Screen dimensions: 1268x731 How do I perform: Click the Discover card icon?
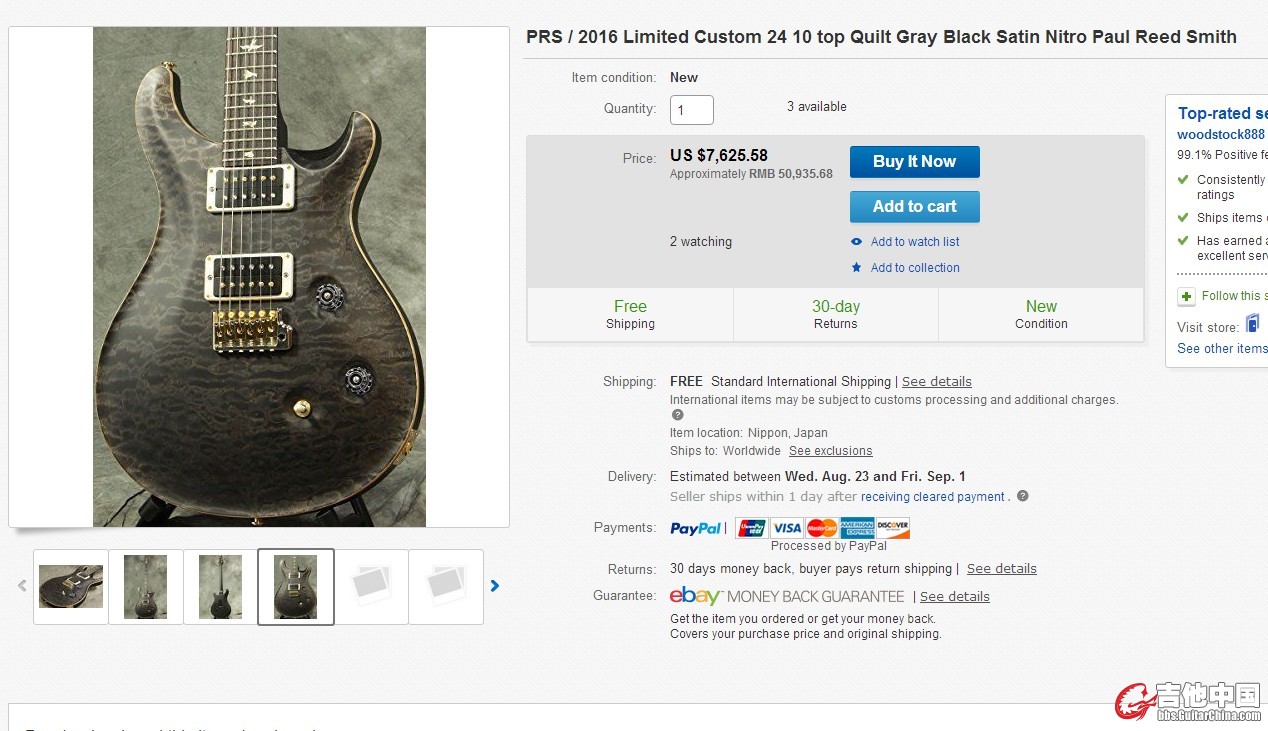pyautogui.click(x=892, y=528)
